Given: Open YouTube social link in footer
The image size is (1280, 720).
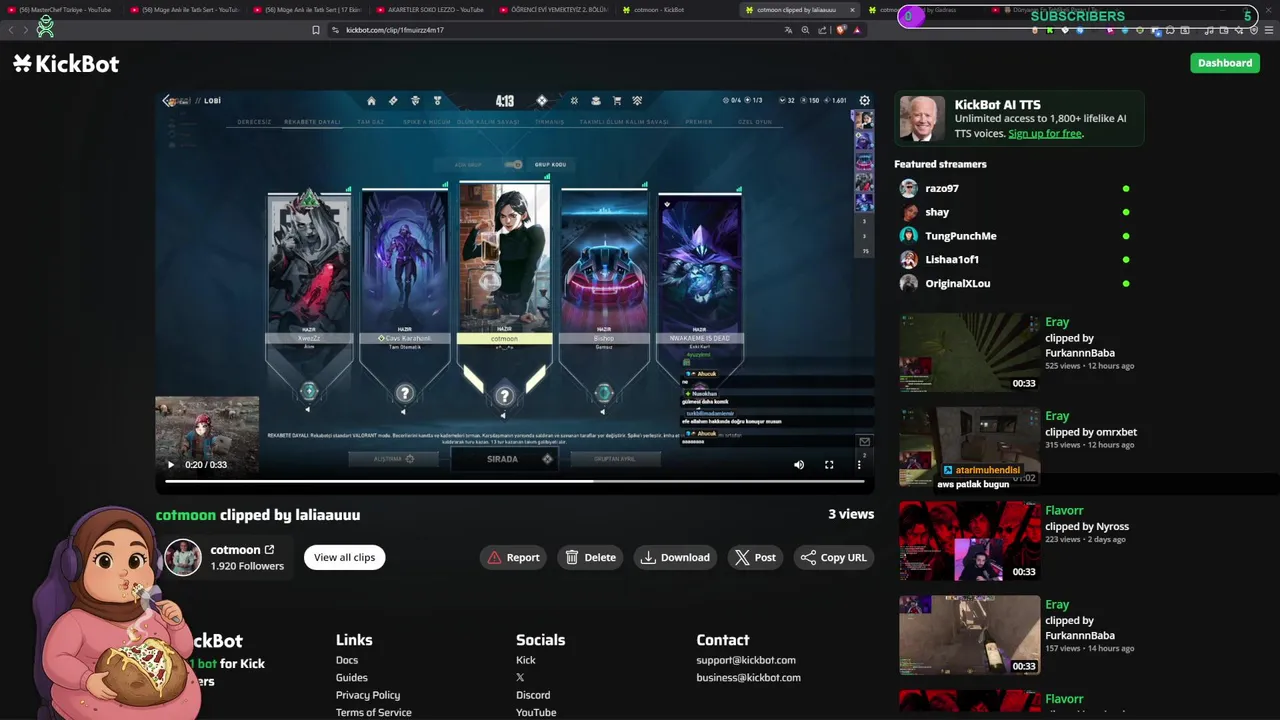Looking at the screenshot, I should (x=536, y=713).
